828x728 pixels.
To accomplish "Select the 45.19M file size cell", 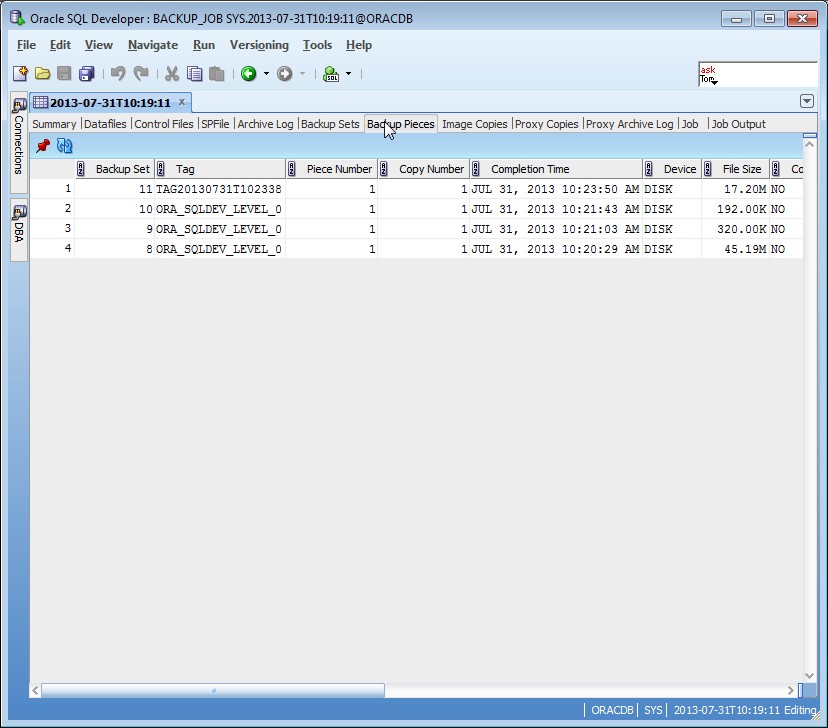I will 735,249.
